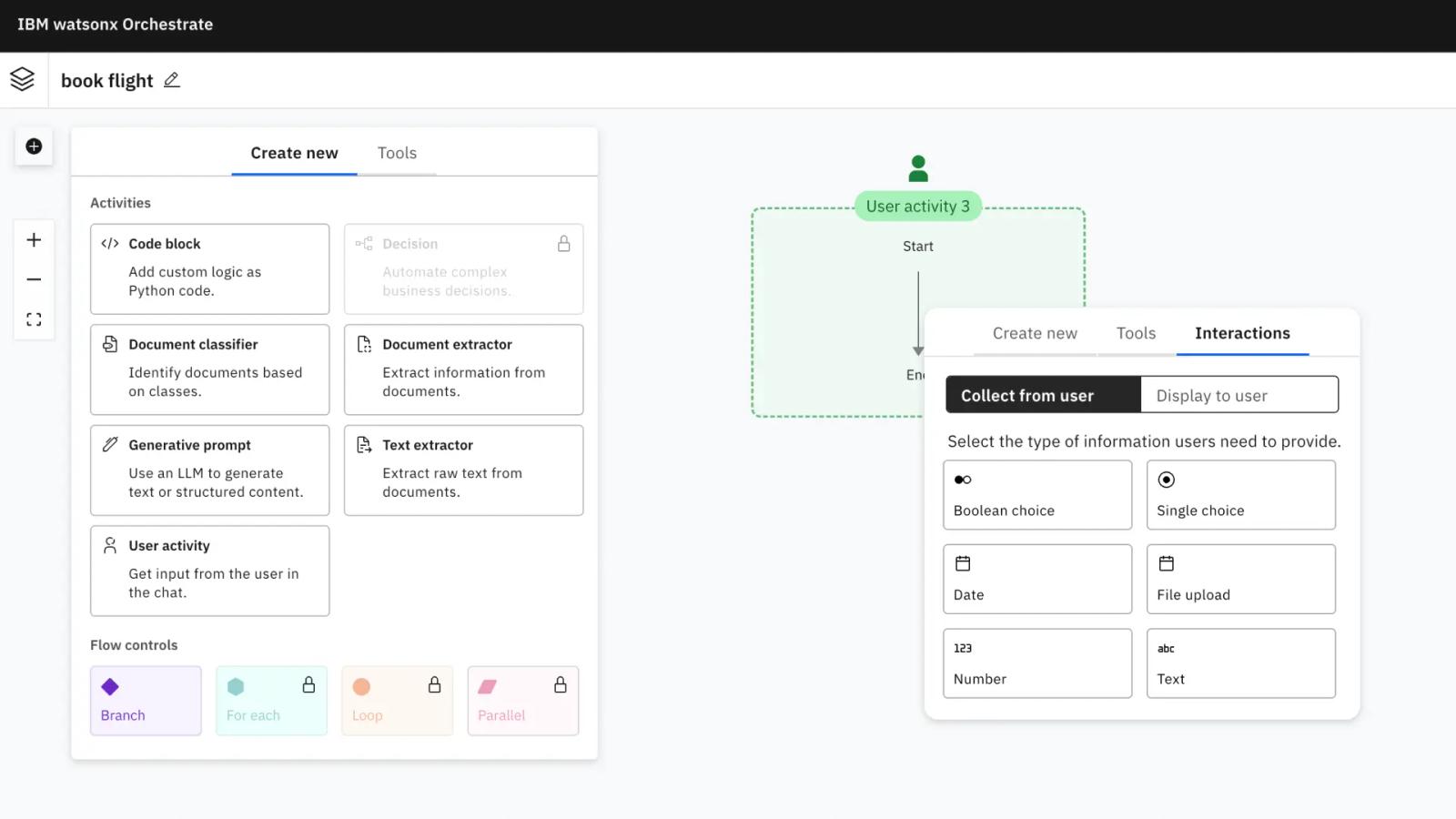Click the Document classifier icon
1456x819 pixels.
click(x=110, y=344)
